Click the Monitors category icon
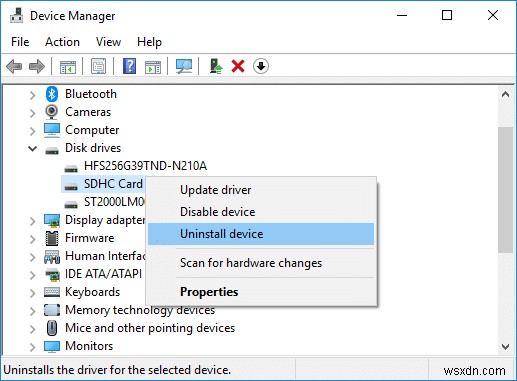517x381 pixels. pyautogui.click(x=52, y=346)
